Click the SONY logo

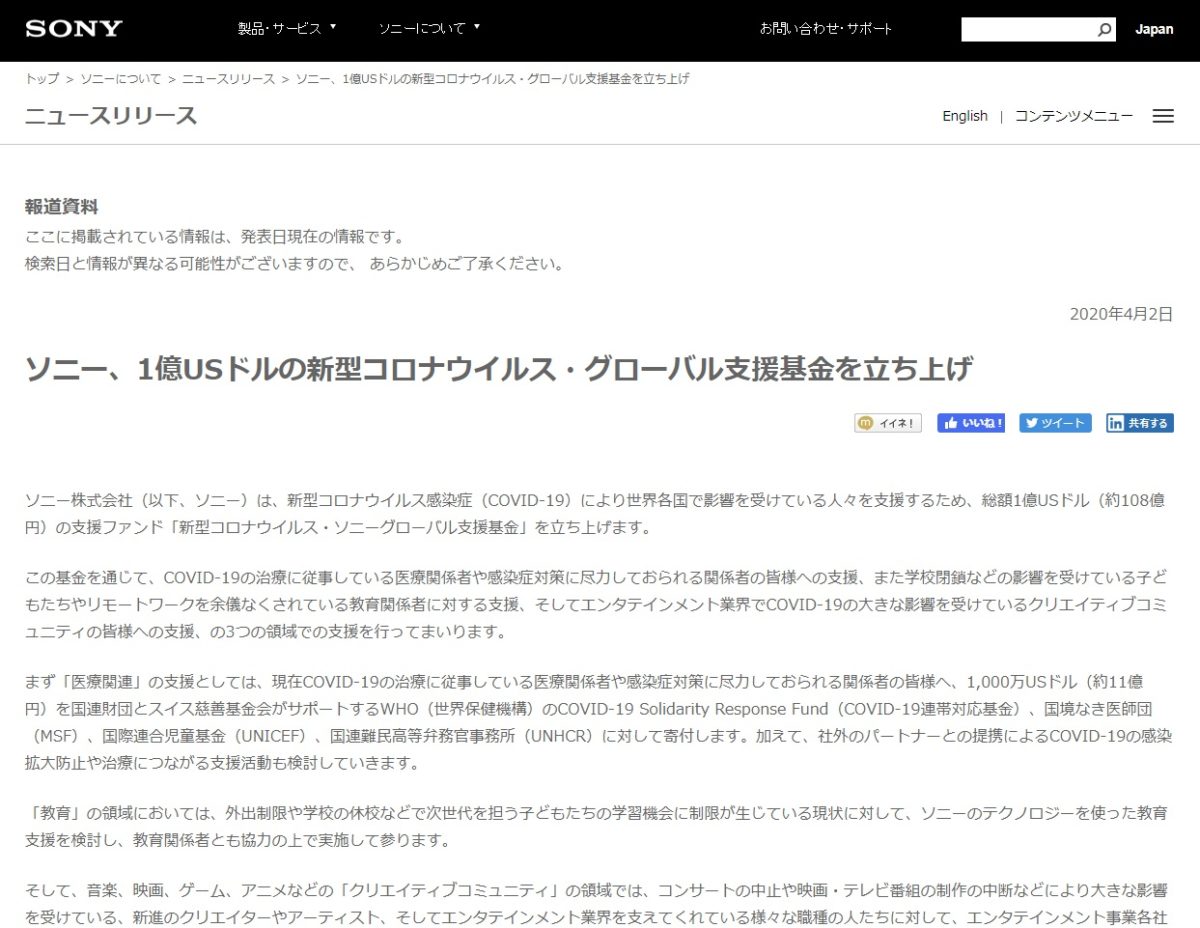pyautogui.click(x=74, y=28)
